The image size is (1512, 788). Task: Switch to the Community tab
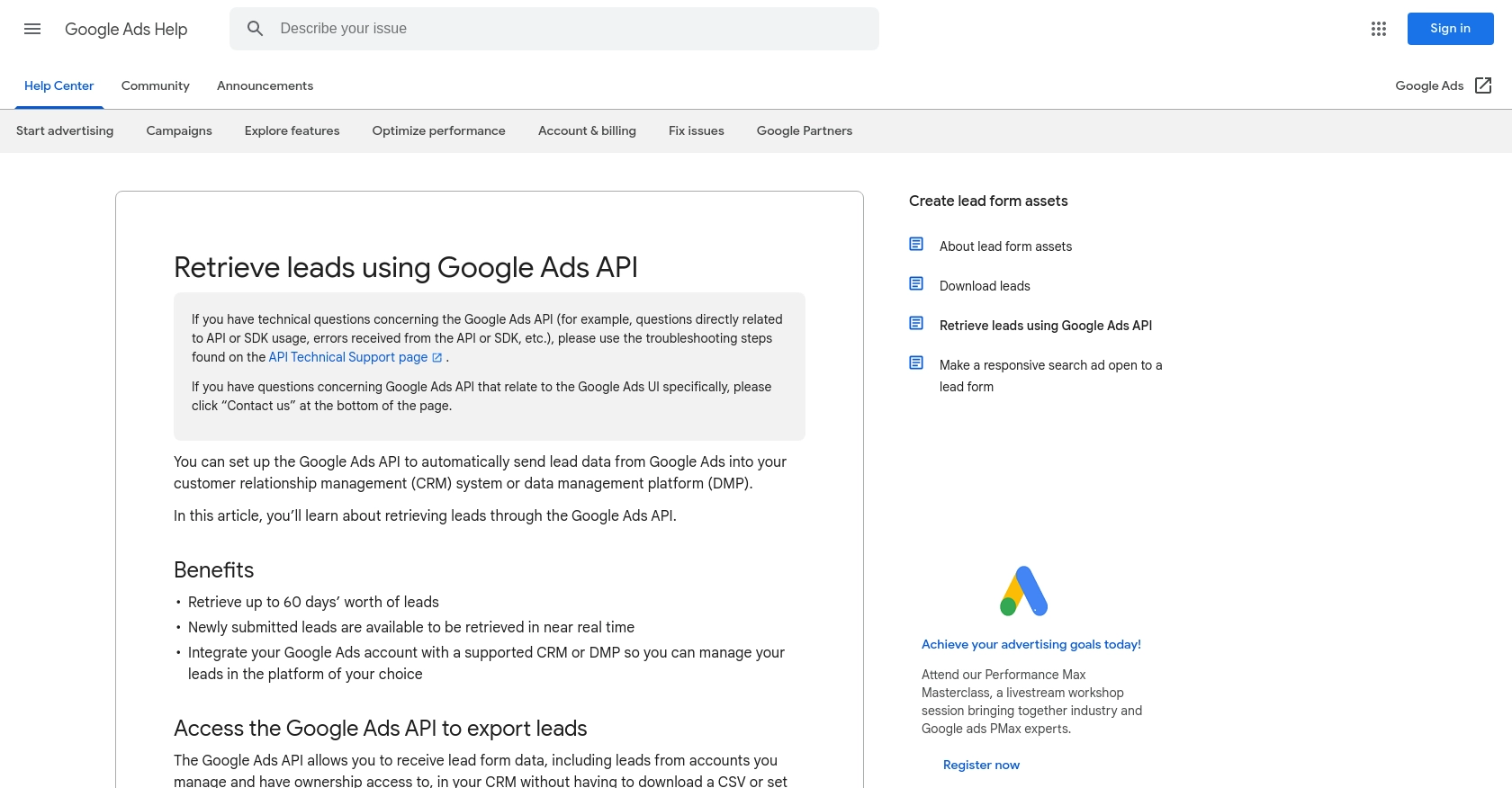pyautogui.click(x=156, y=85)
